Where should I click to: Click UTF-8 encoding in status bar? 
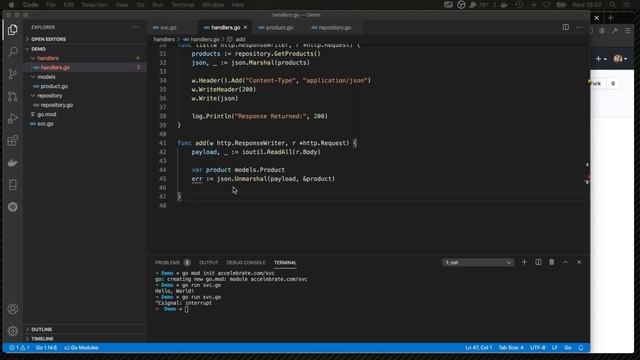pyautogui.click(x=538, y=348)
